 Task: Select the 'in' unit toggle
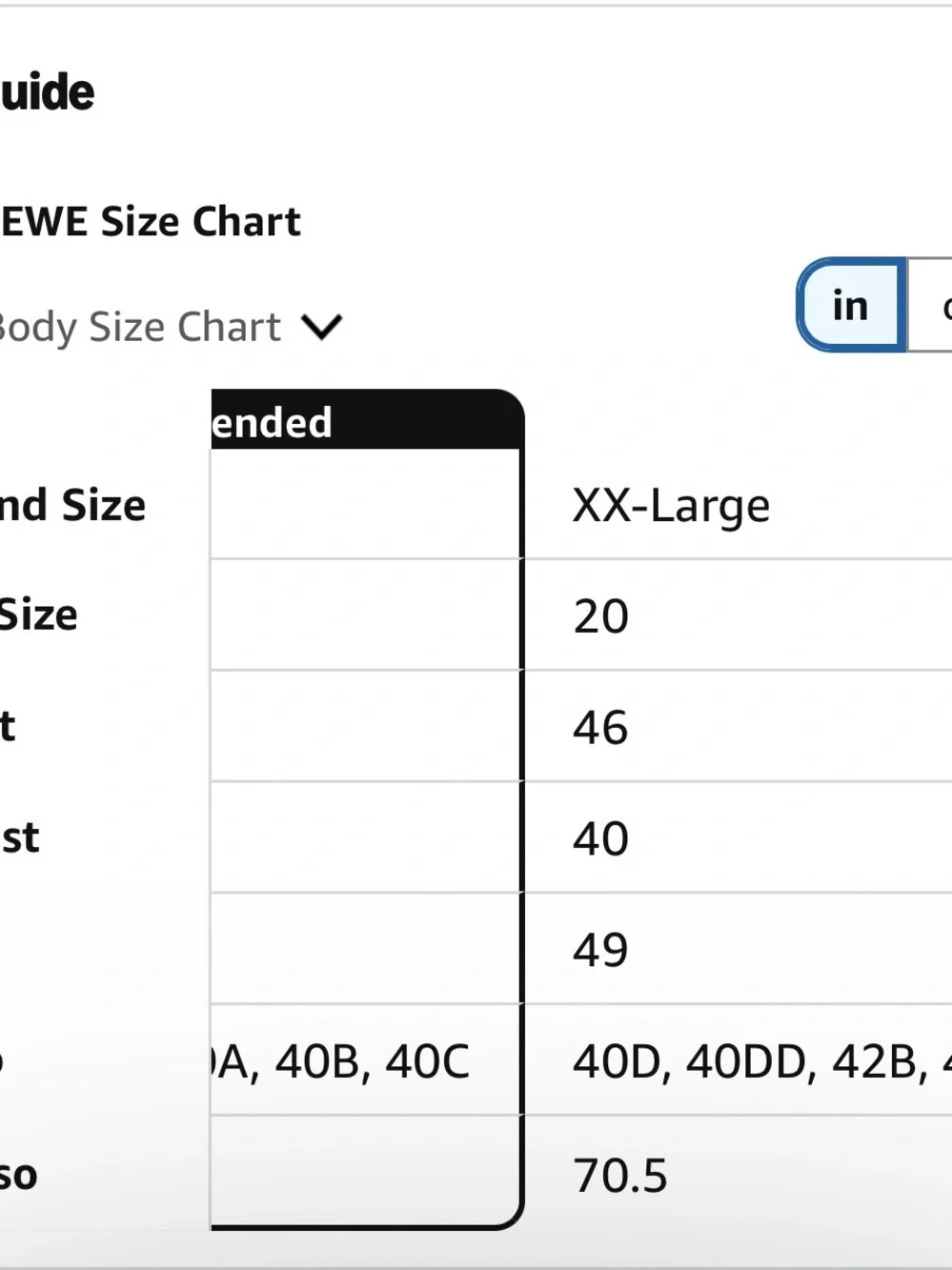point(851,305)
